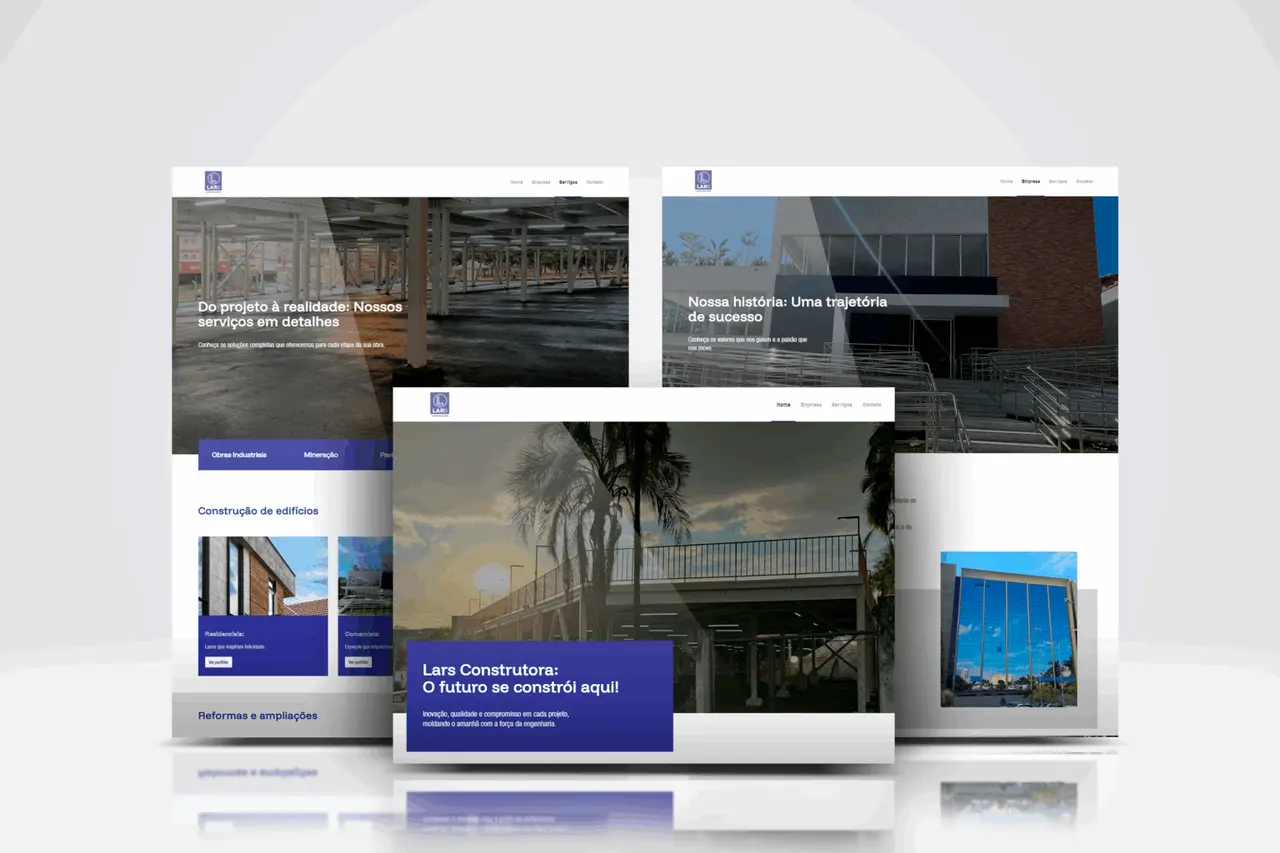Image resolution: width=1280 pixels, height=853 pixels.
Task: Go to Home from the Empresa page menu
Action: click(x=1006, y=181)
